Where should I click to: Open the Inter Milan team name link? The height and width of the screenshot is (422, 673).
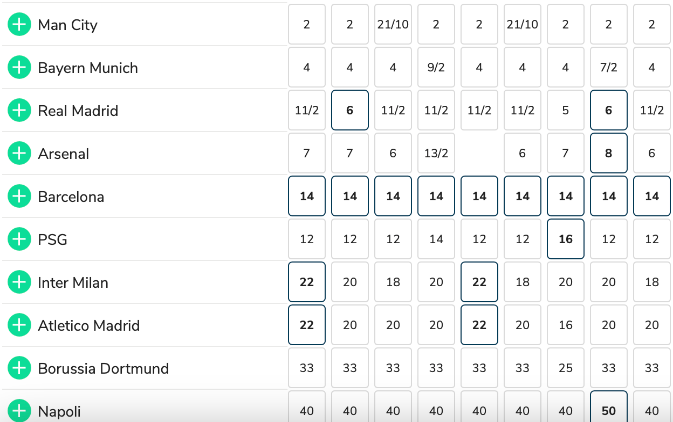73,283
